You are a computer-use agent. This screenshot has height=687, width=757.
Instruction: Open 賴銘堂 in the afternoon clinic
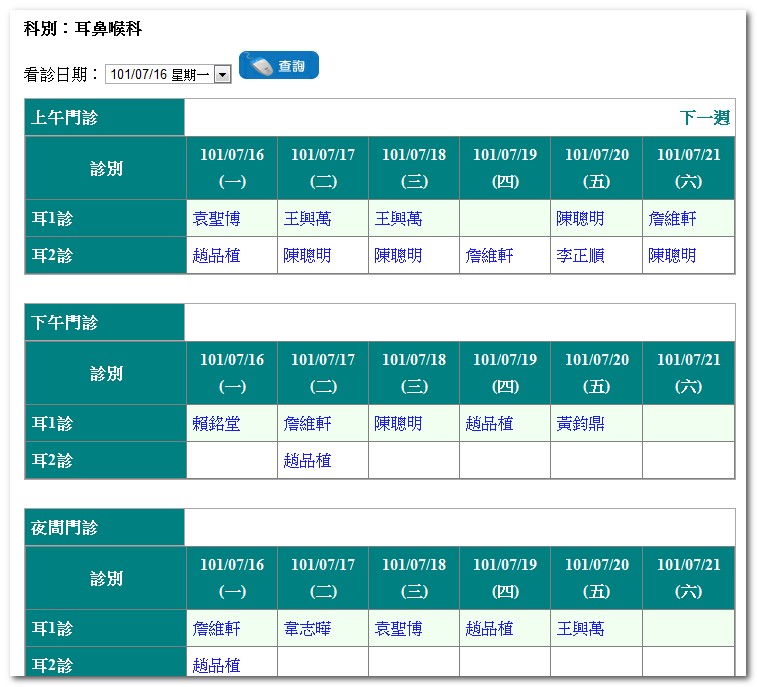coord(216,423)
